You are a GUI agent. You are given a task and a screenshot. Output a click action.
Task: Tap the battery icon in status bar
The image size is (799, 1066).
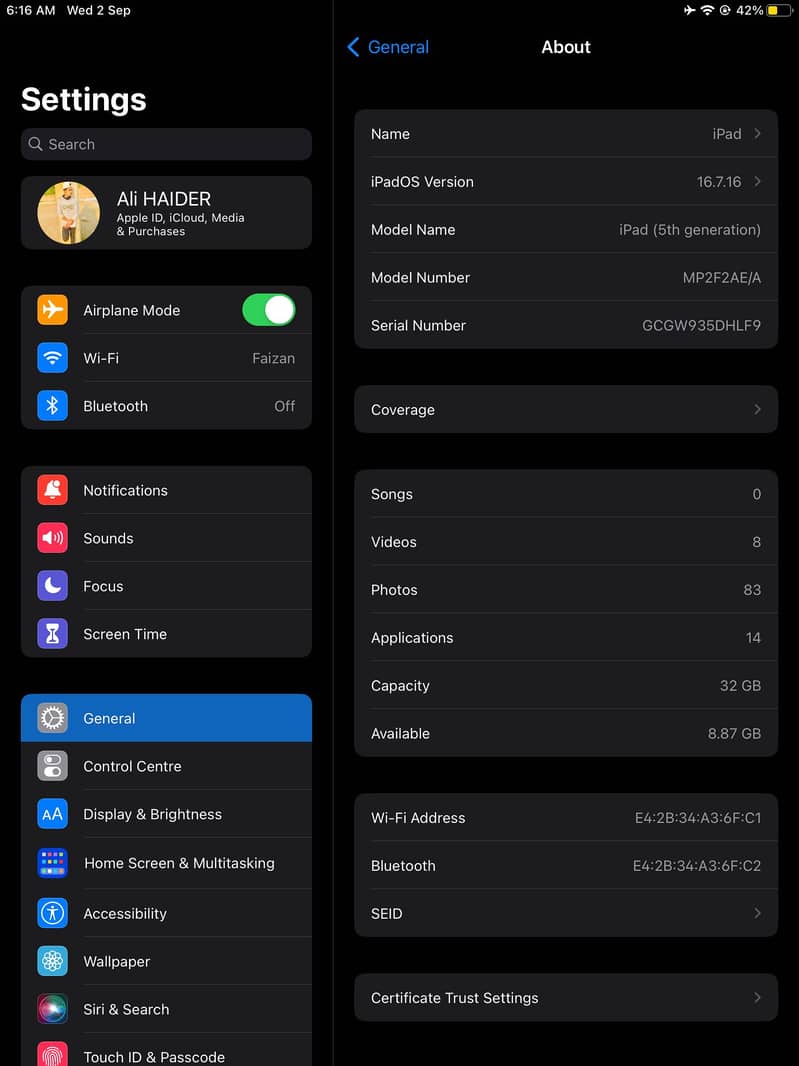pyautogui.click(x=780, y=10)
